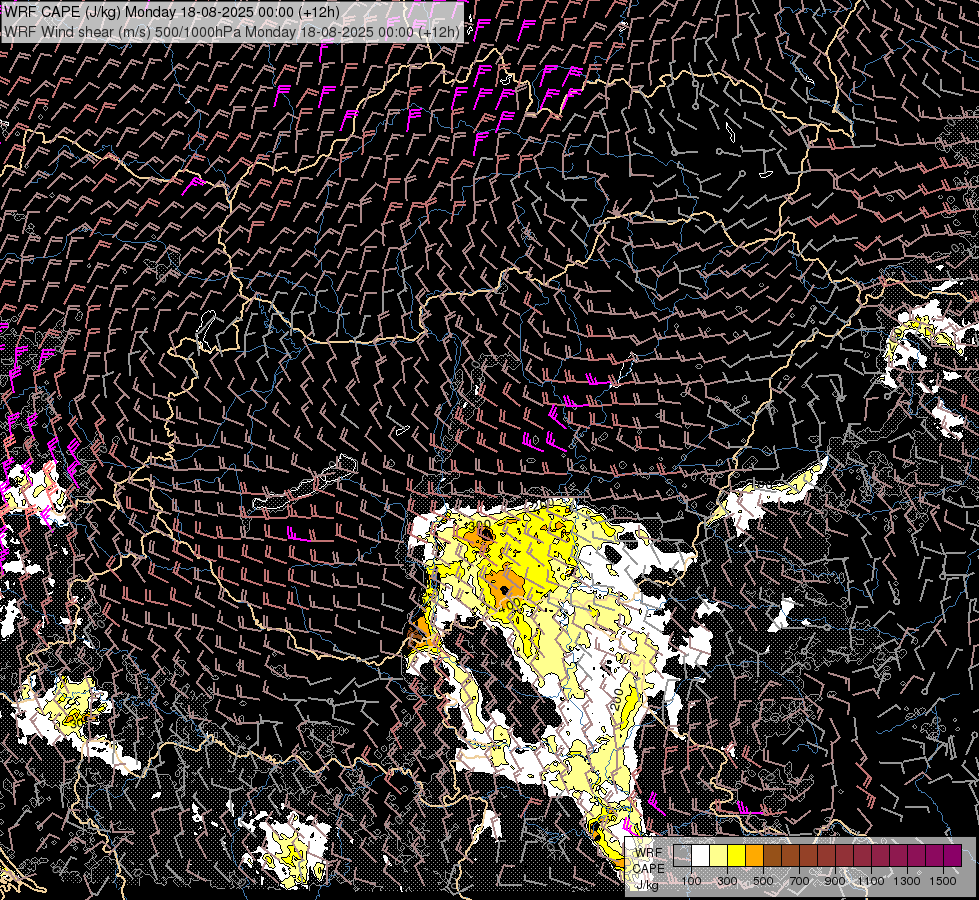Click the legend label 300
The height and width of the screenshot is (900, 979).
coord(727,881)
